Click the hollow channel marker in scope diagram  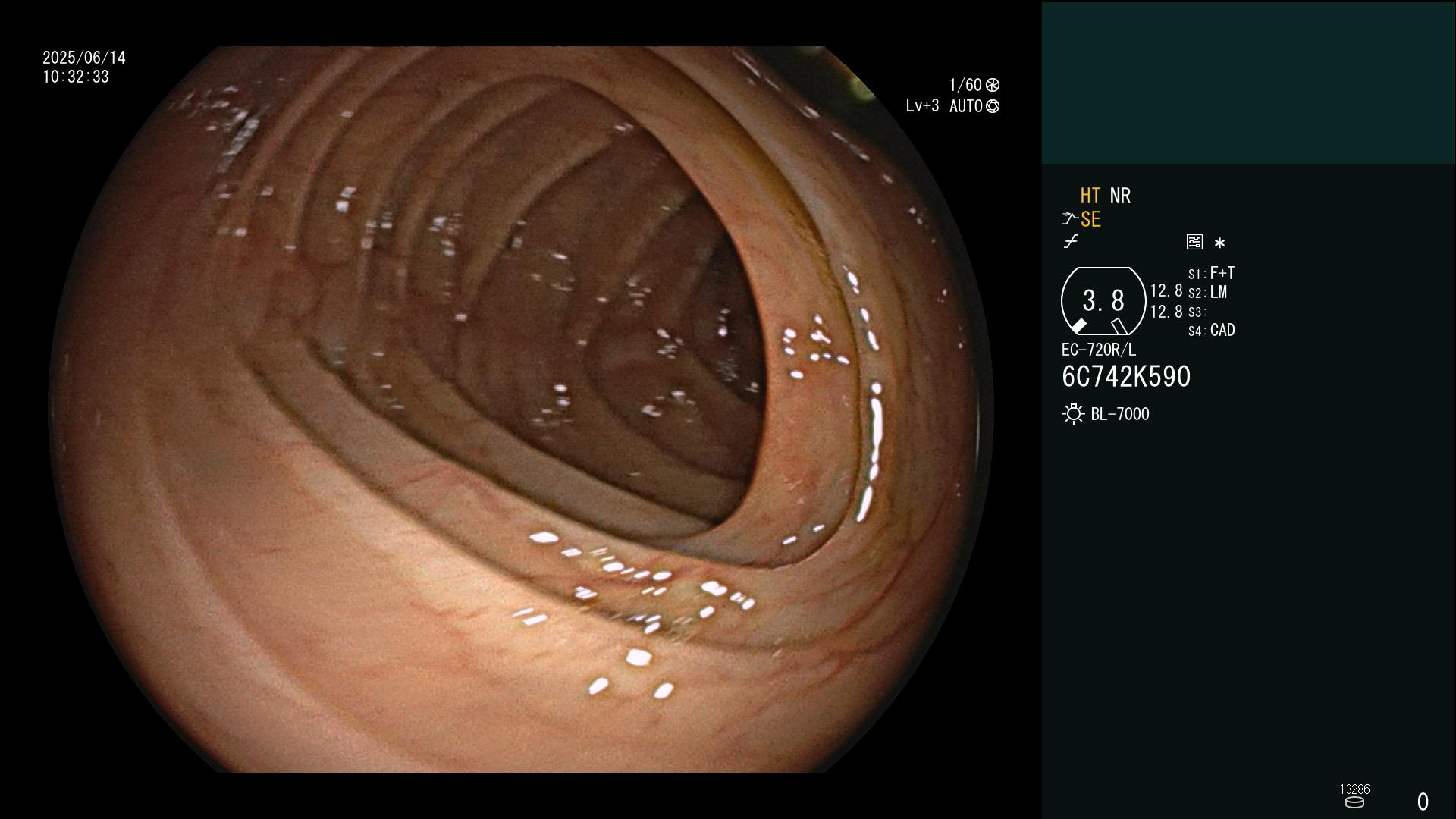click(x=1119, y=326)
